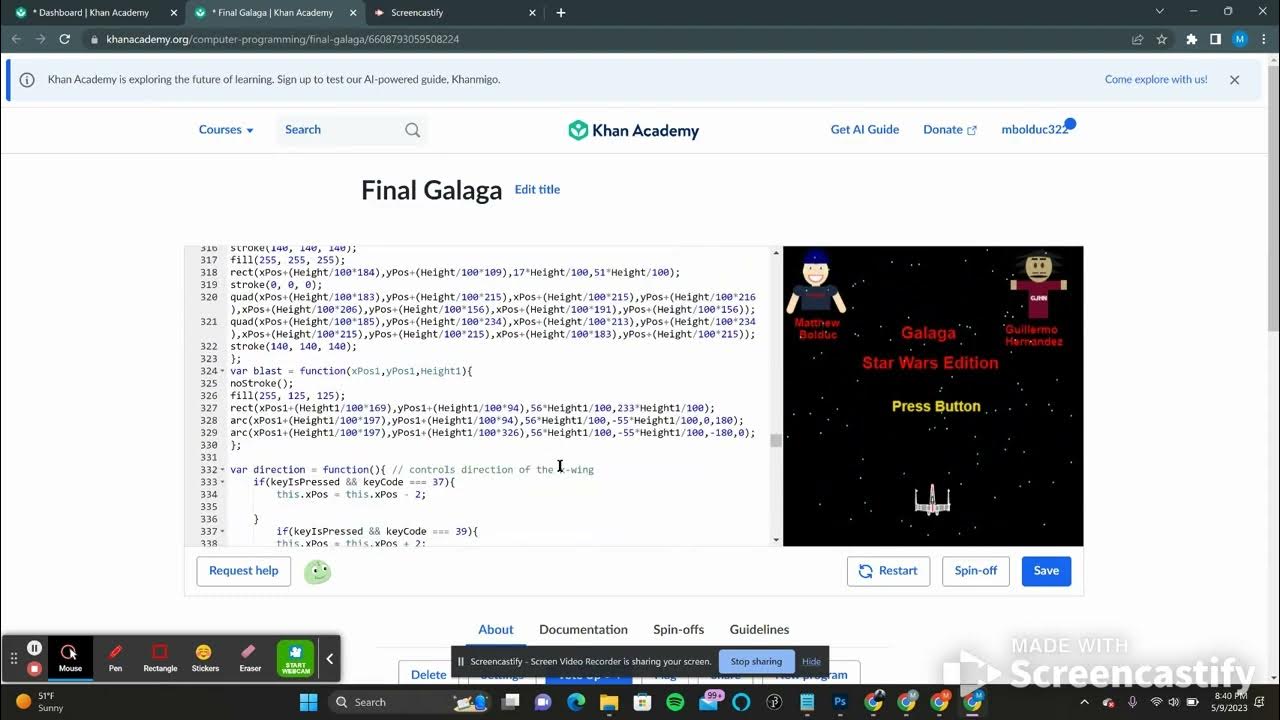The width and height of the screenshot is (1280, 720).
Task: Dismiss the Khanmigo banner with the X
Action: point(1234,80)
